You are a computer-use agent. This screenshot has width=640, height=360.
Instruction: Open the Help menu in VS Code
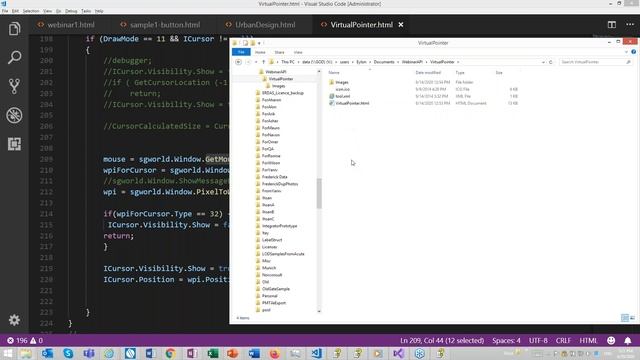(x=99, y=11)
